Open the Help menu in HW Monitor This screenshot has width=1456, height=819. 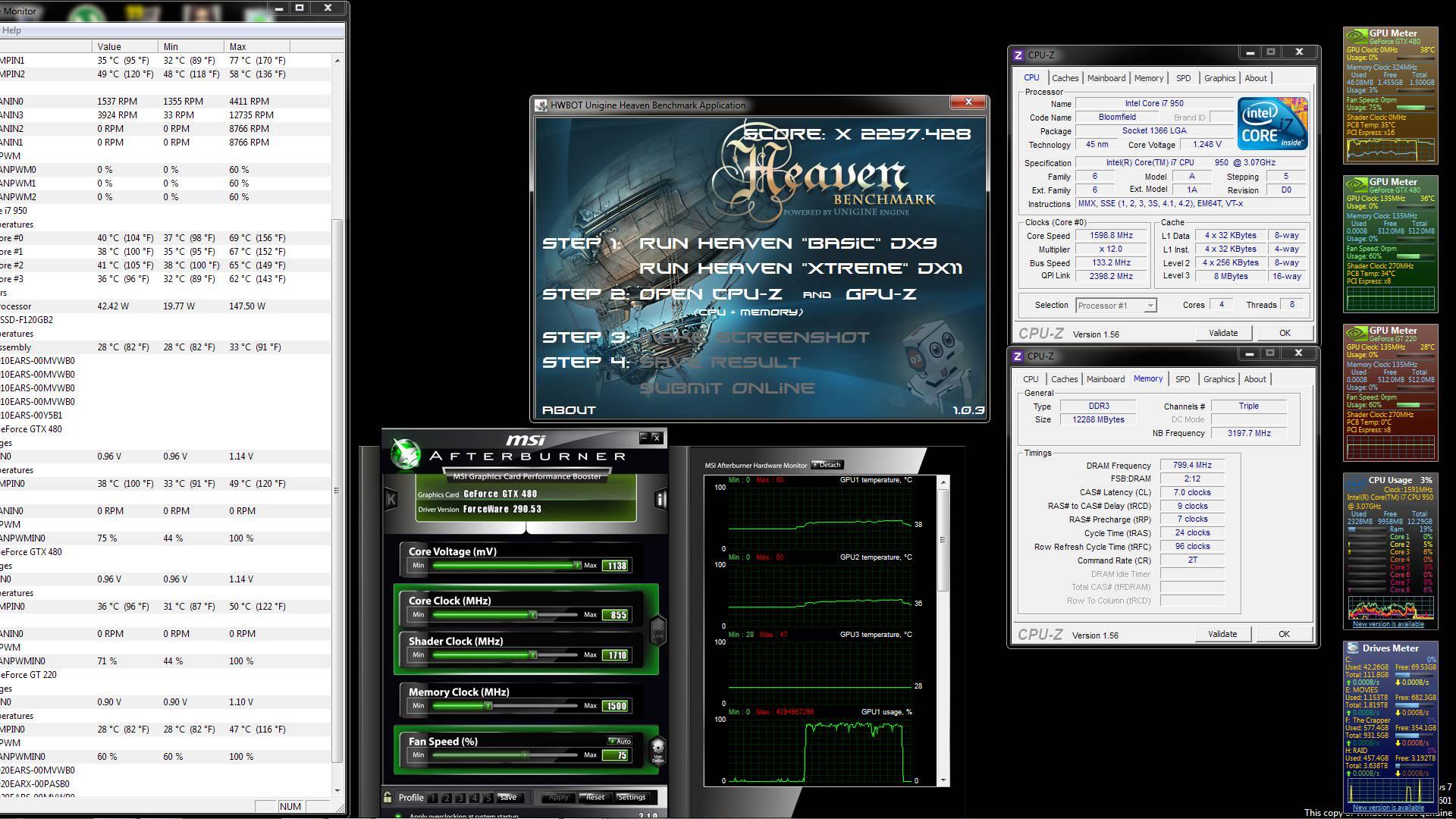(11, 30)
